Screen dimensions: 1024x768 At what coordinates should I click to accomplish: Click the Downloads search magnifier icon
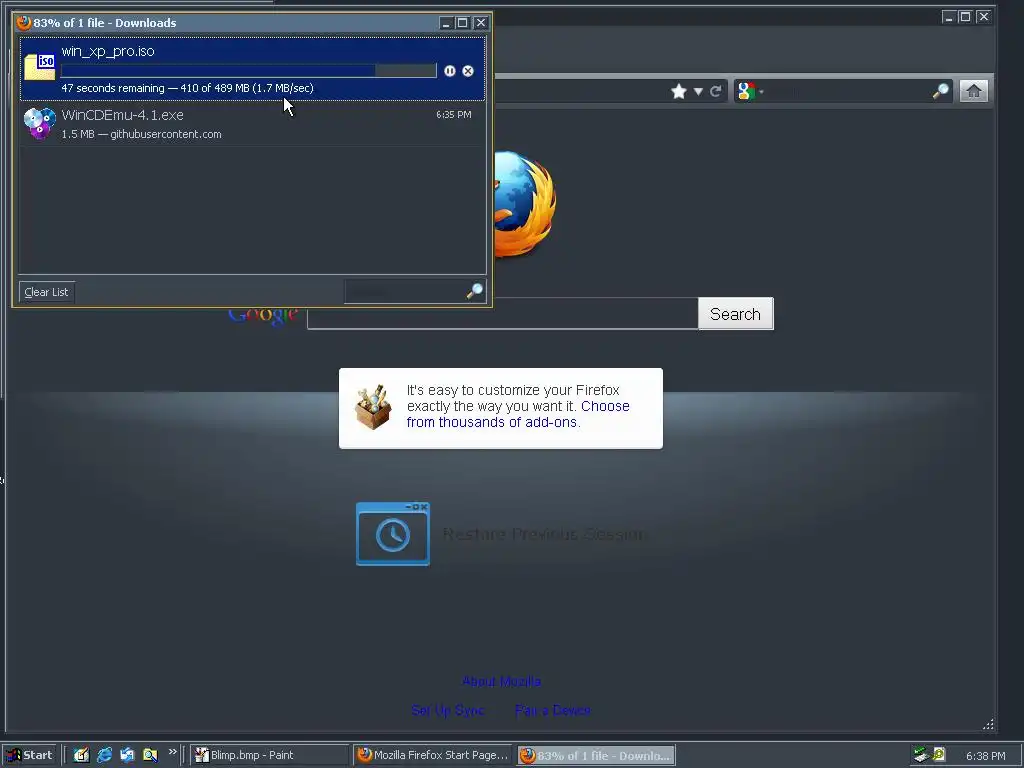[x=475, y=291]
